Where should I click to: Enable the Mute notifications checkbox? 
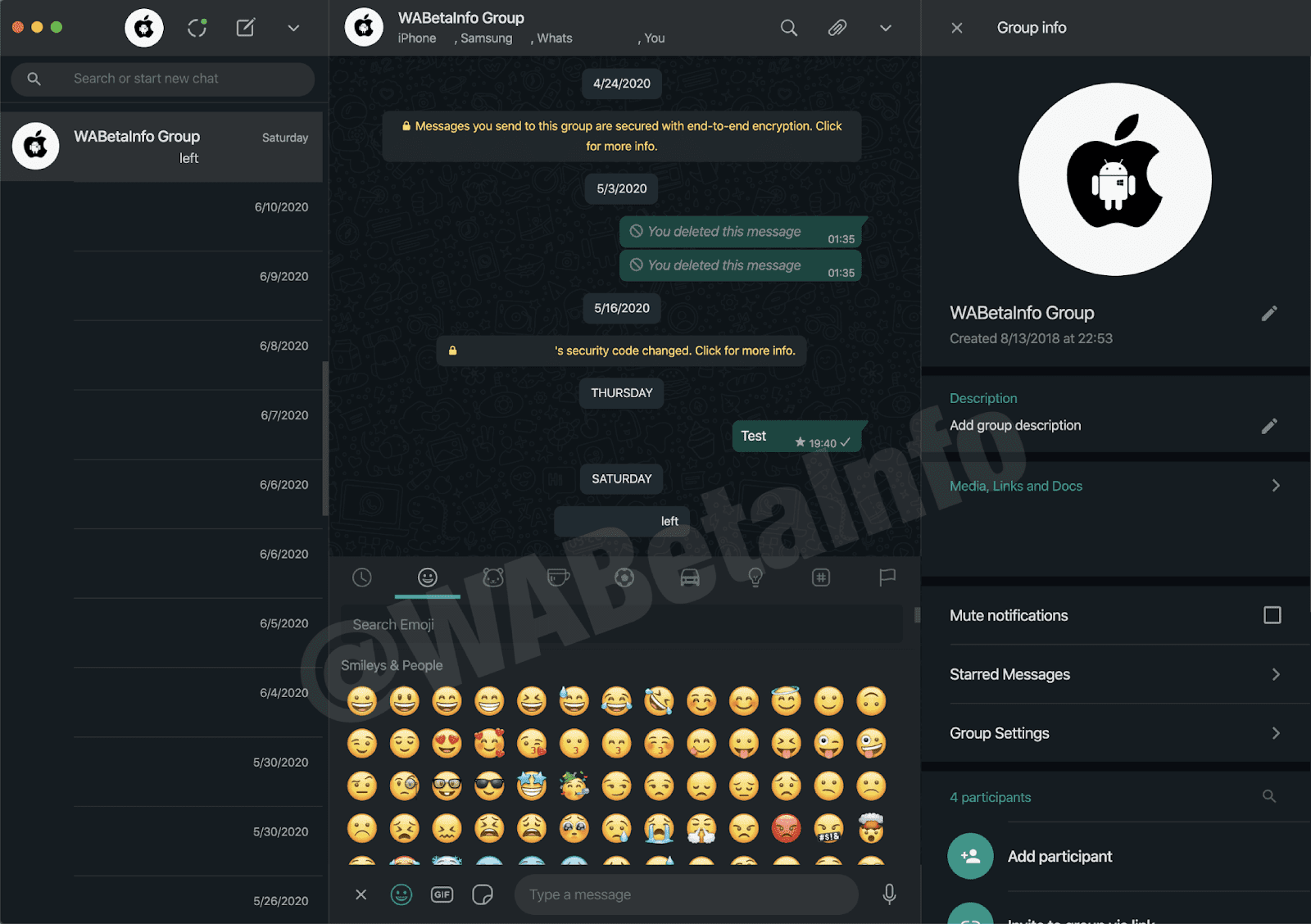click(1272, 614)
